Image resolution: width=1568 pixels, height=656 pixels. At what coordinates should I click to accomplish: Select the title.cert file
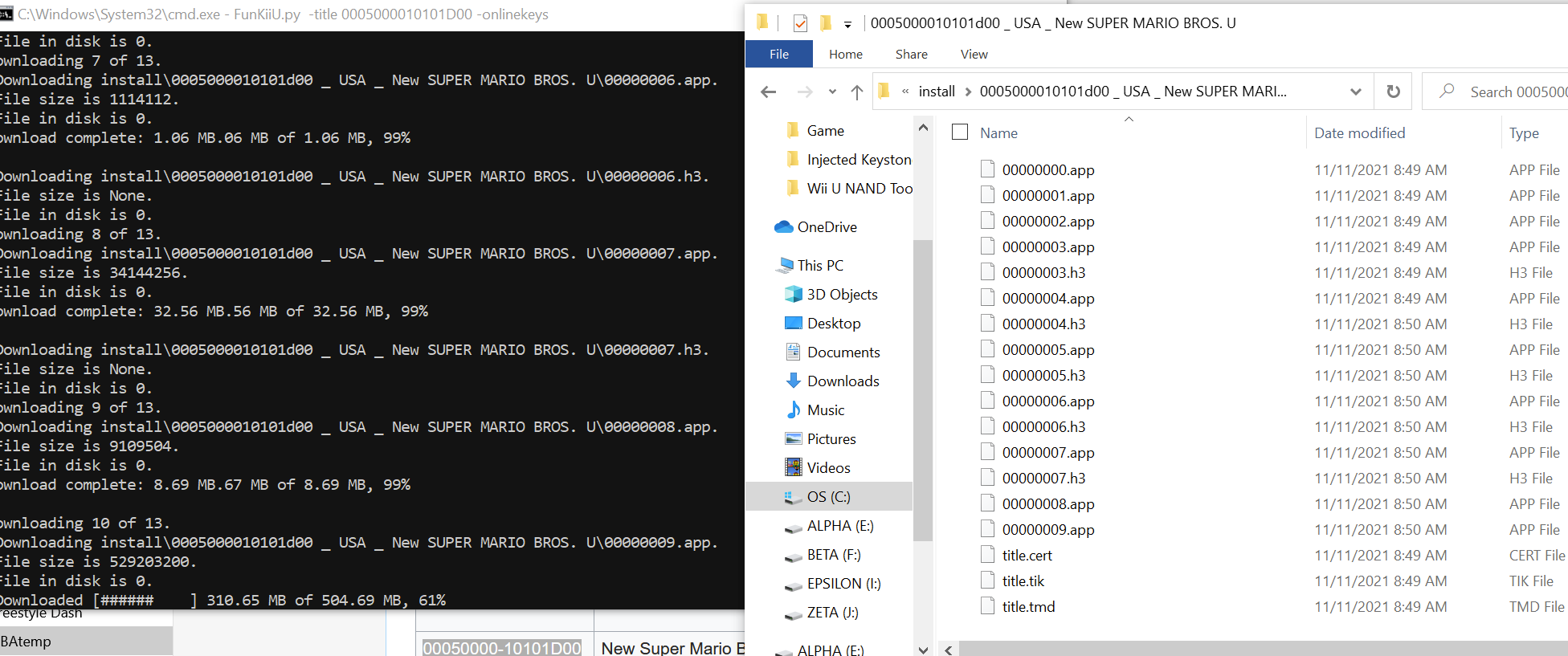pos(1027,556)
